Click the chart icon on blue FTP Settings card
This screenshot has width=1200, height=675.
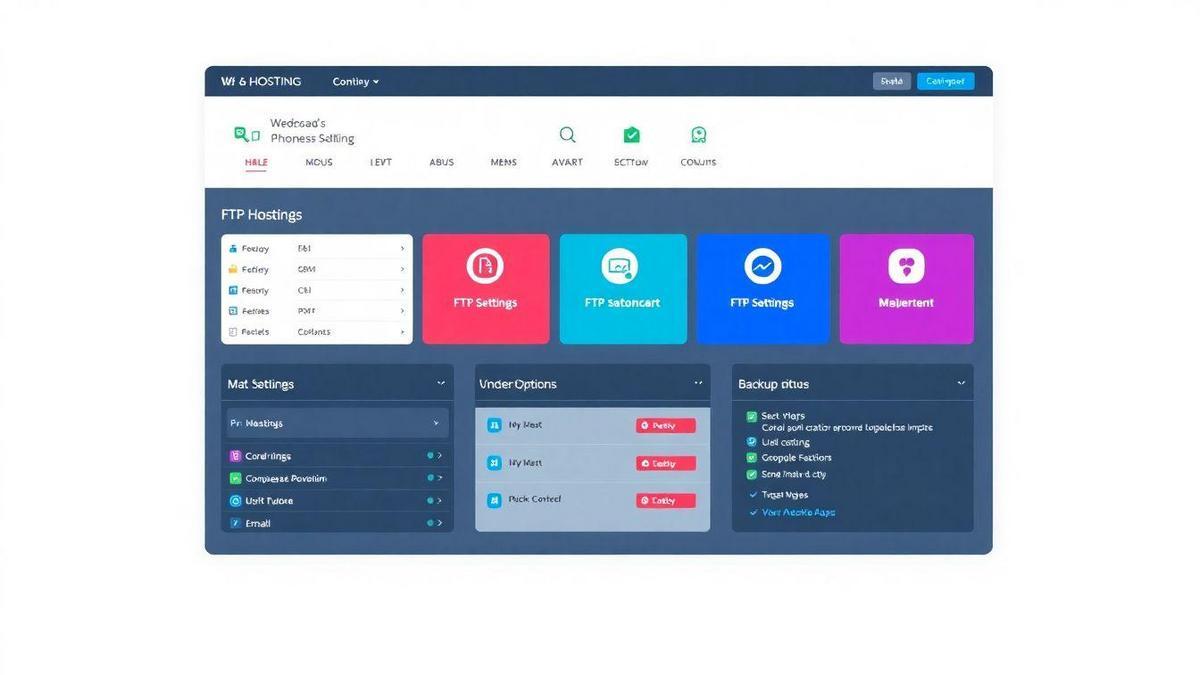[x=763, y=266]
